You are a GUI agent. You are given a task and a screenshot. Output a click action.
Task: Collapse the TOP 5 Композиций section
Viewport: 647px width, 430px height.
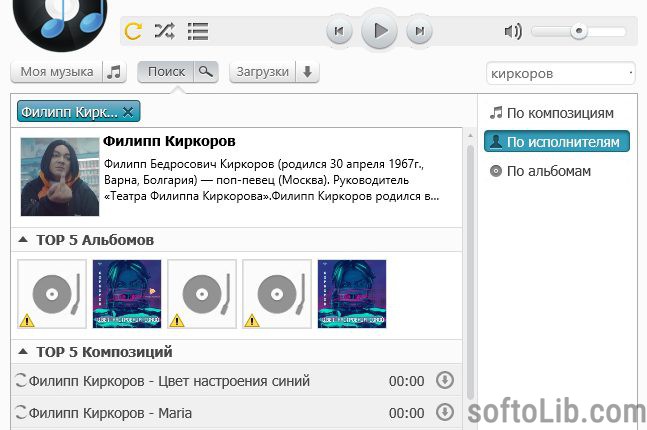(x=24, y=352)
